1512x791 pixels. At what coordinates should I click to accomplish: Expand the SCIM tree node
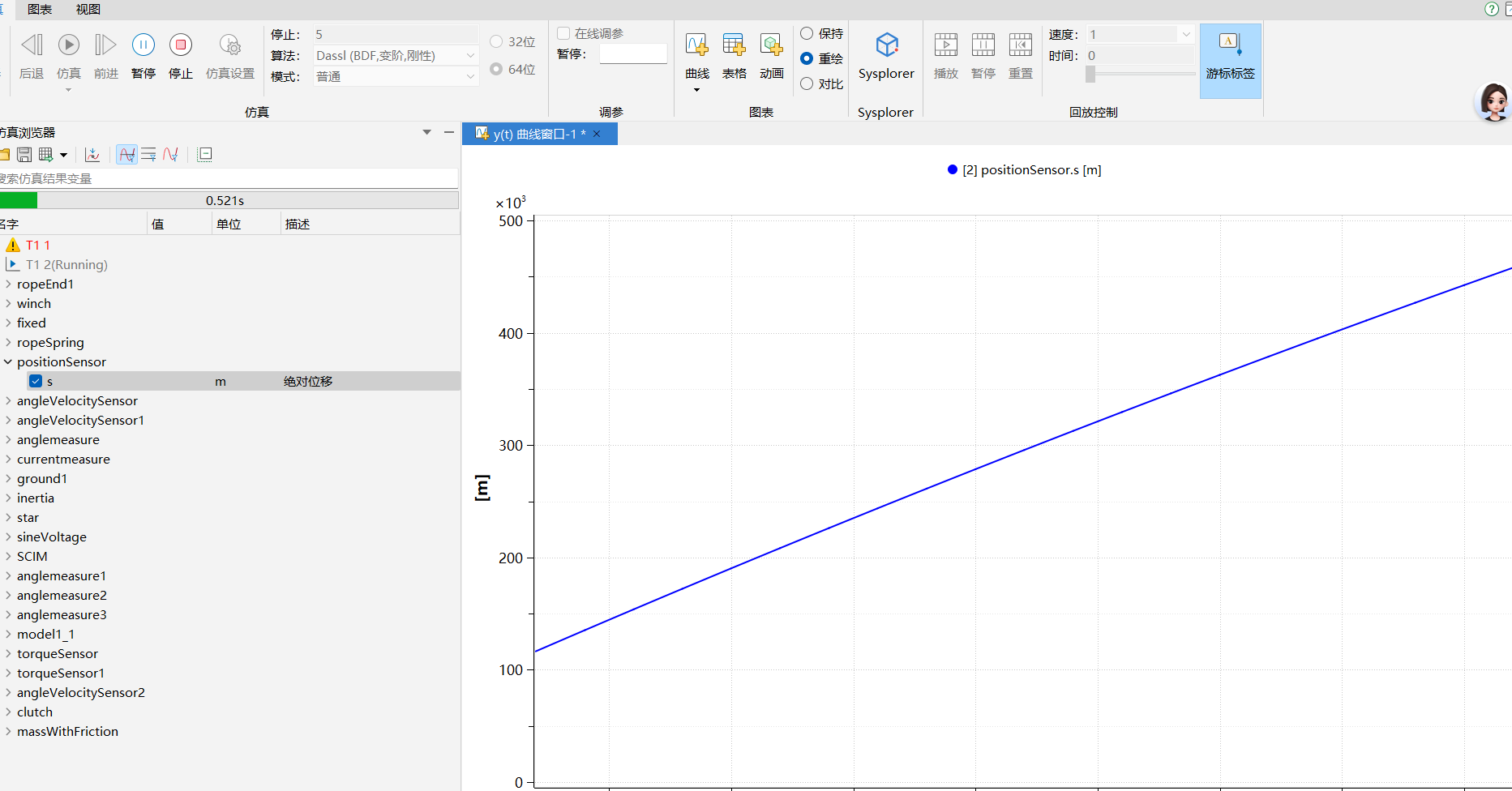(8, 556)
